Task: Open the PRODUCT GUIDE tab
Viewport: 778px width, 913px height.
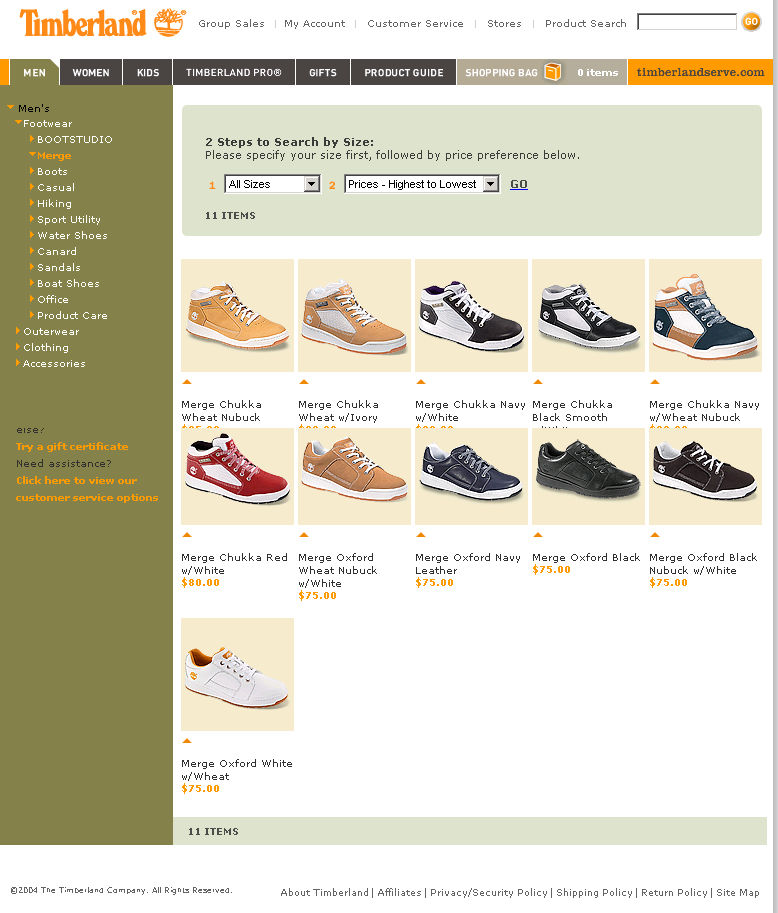Action: coord(404,72)
